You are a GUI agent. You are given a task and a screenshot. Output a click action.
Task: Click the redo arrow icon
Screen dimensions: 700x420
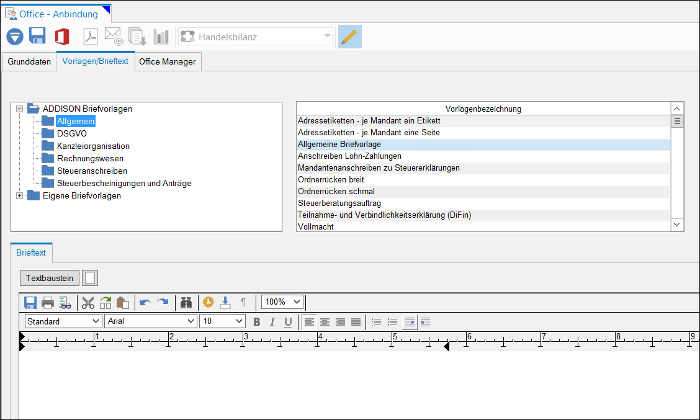coord(162,302)
